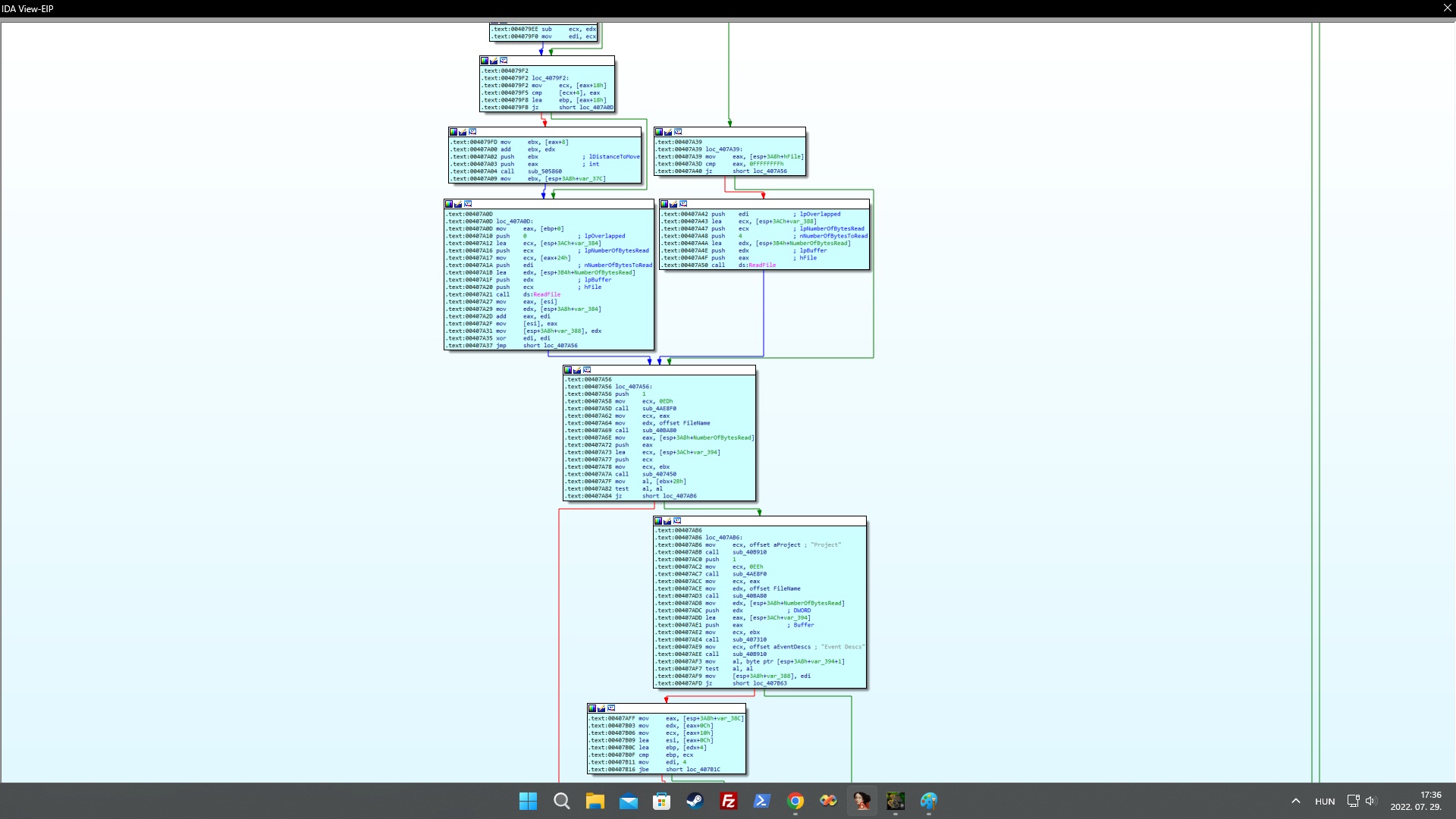
Task: Click HUN keyboard language indicator
Action: tap(1325, 802)
